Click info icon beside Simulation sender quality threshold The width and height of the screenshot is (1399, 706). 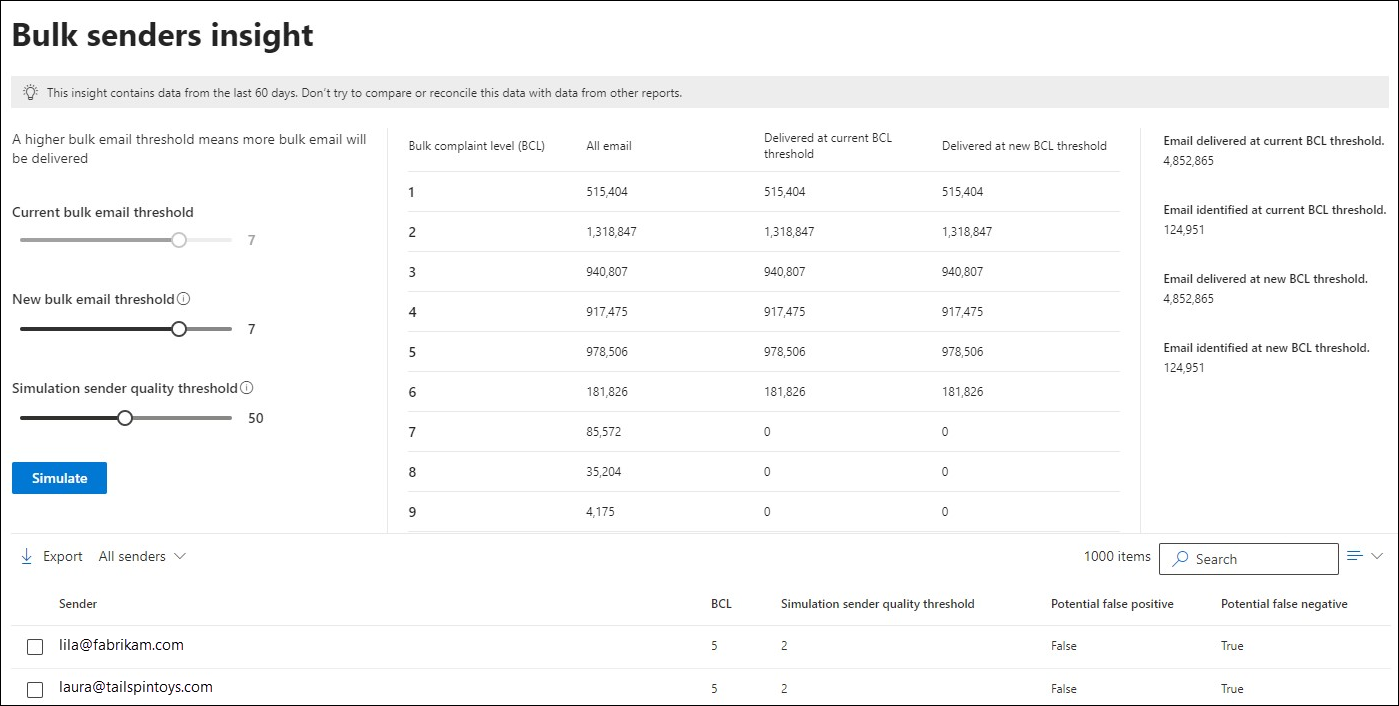247,388
